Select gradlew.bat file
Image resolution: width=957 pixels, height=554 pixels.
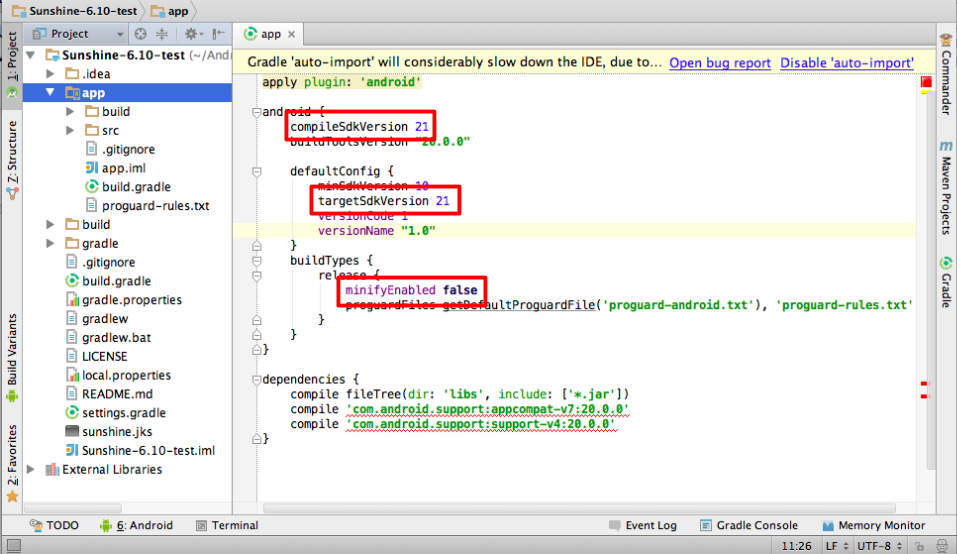pyautogui.click(x=108, y=337)
